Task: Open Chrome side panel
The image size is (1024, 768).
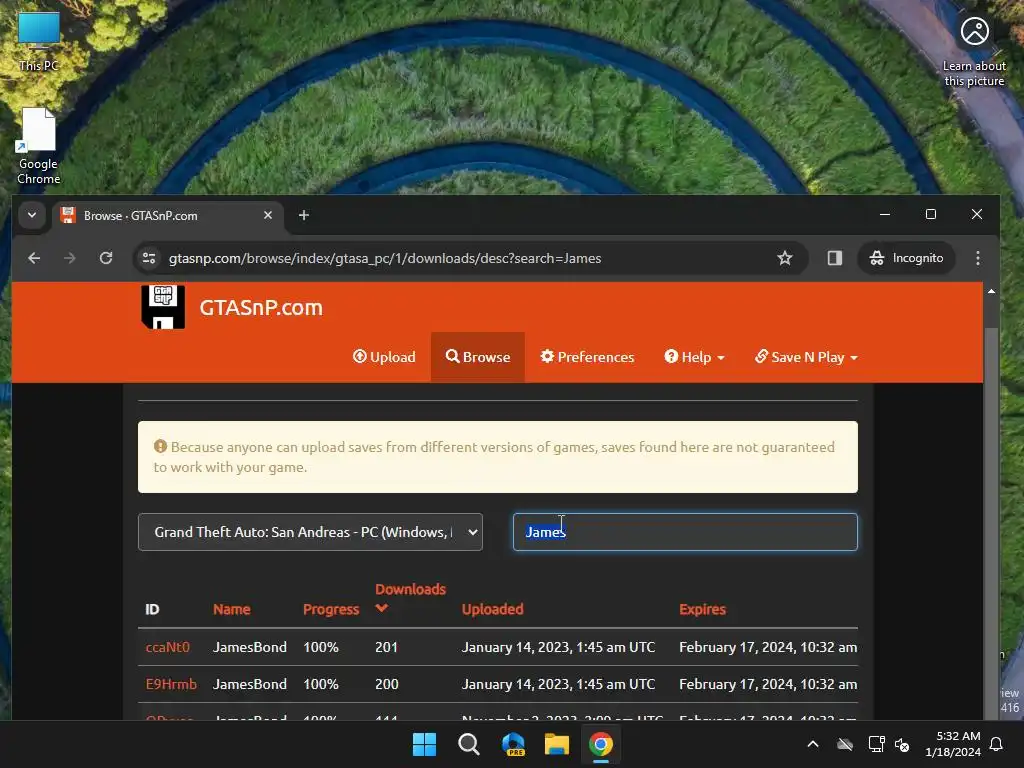Action: tap(834, 258)
